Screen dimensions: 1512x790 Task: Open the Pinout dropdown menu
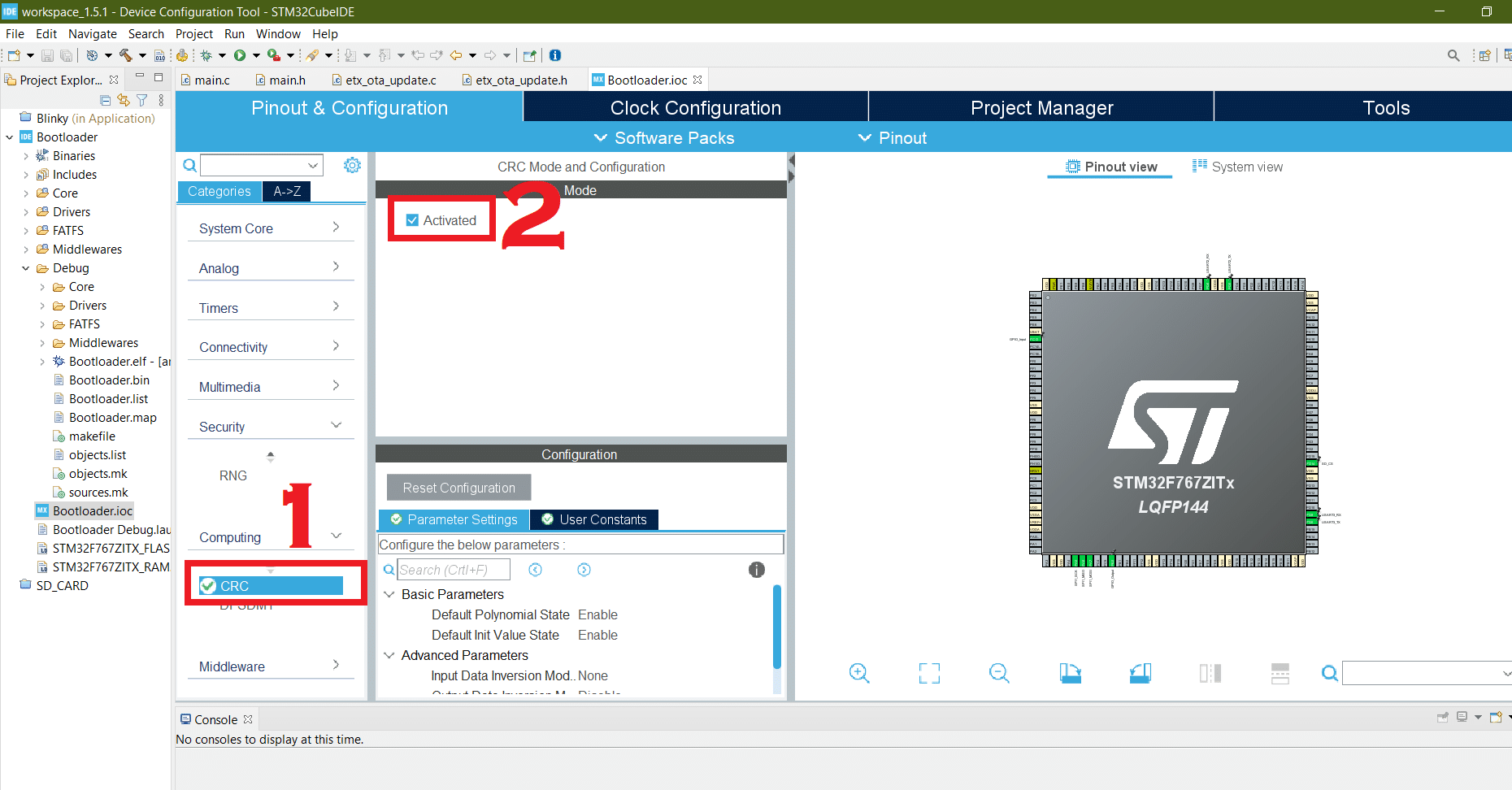(x=893, y=138)
